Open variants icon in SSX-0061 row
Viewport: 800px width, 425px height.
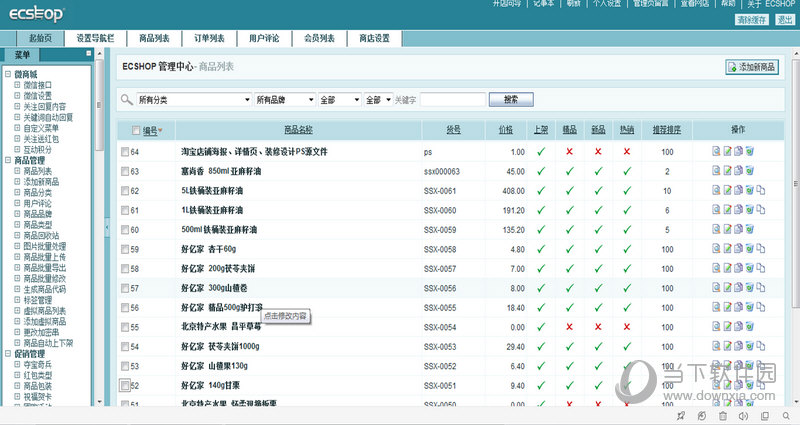click(761, 190)
